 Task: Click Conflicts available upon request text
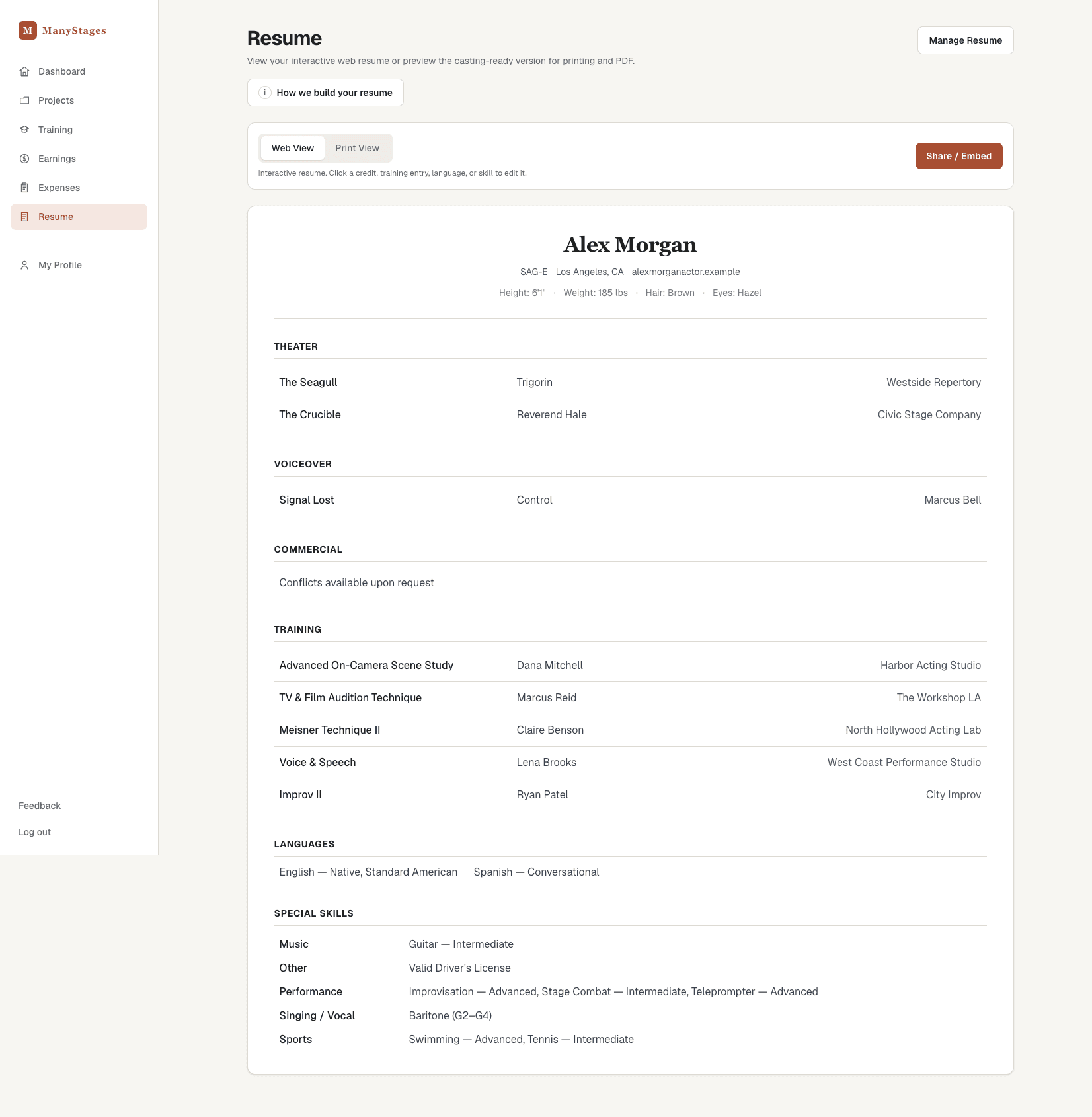coord(356,583)
